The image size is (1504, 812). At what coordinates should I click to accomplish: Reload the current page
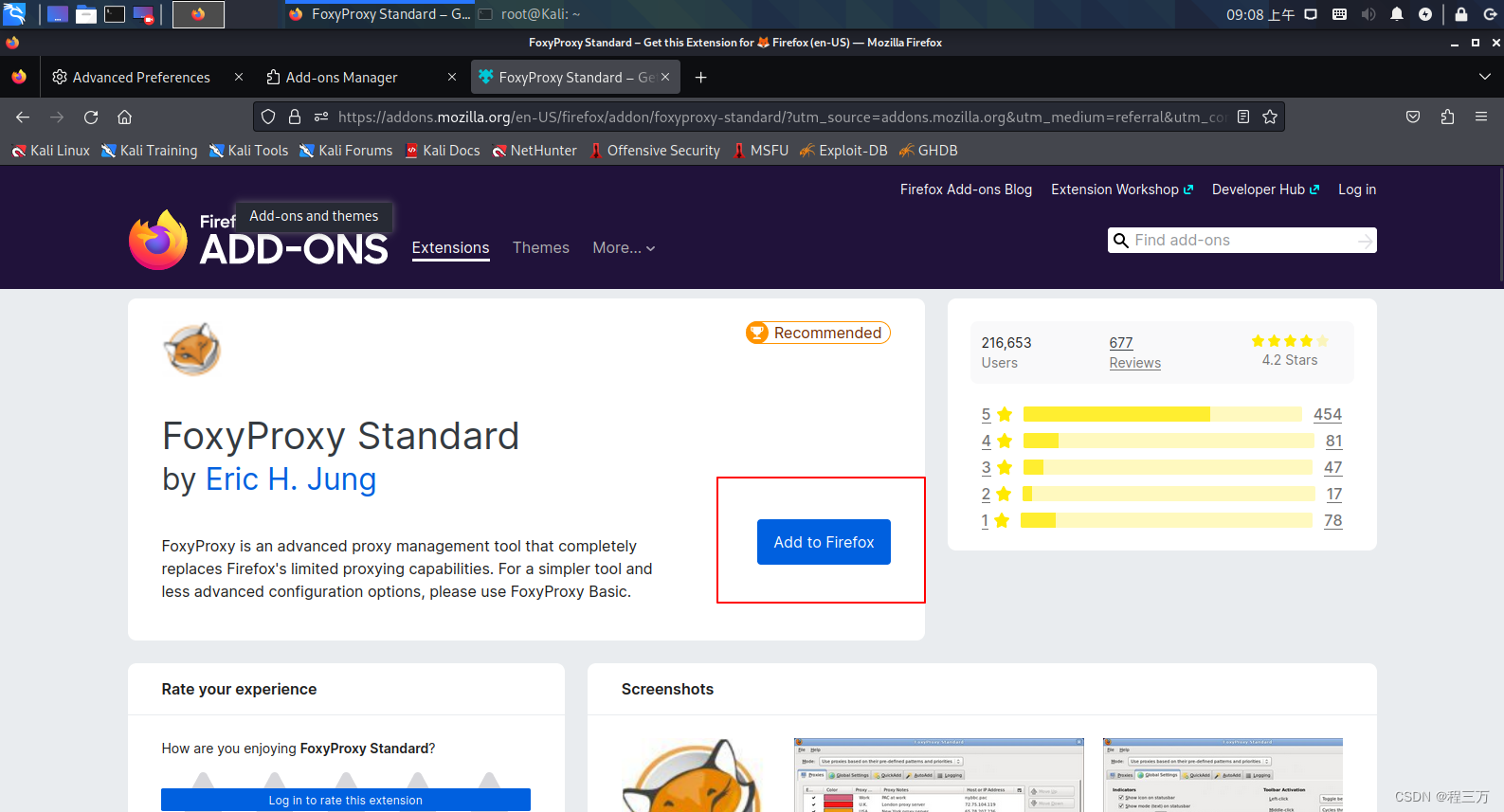tap(91, 117)
